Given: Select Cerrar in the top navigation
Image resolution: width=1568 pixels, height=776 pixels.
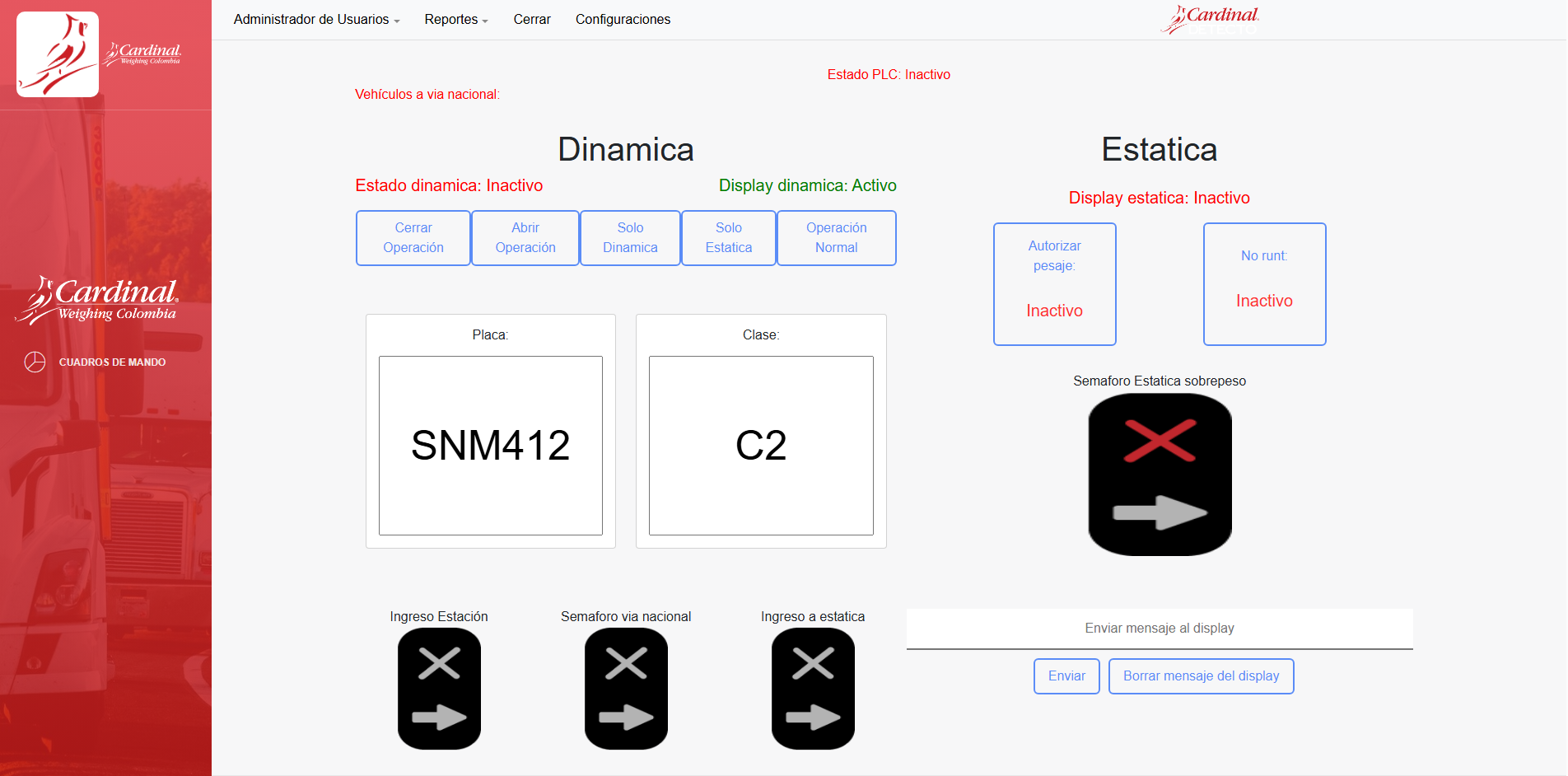Looking at the screenshot, I should (x=531, y=20).
